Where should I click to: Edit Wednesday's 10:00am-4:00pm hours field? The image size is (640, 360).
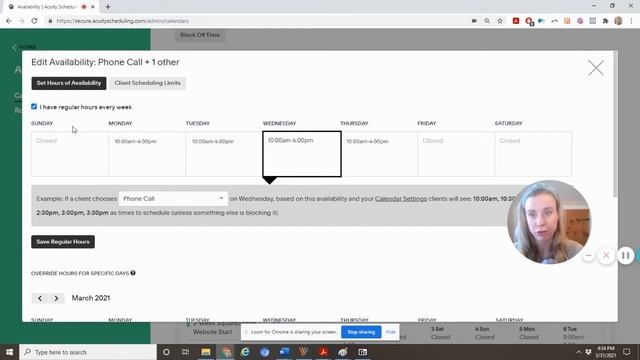point(302,154)
